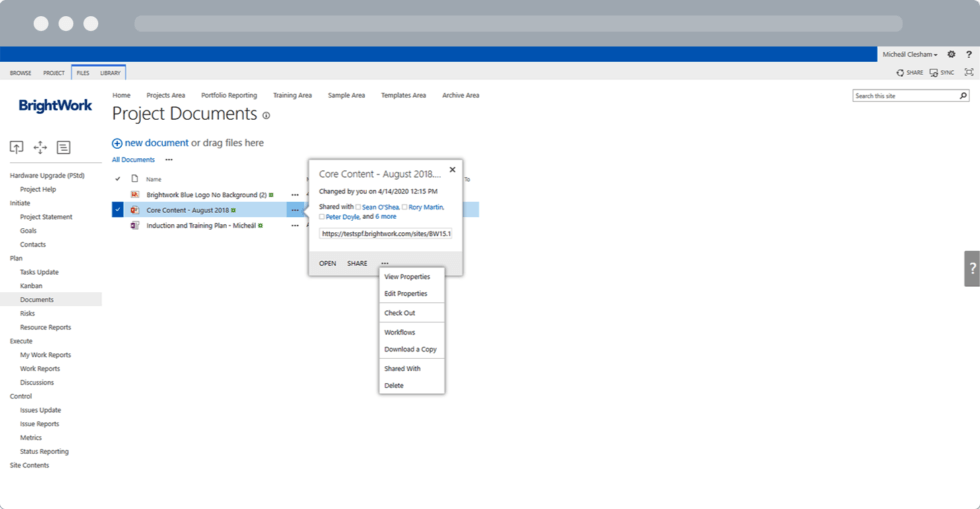Viewport: 980px width, 509px height.
Task: Switch to the LIBRARY ribbon tab
Action: point(110,73)
